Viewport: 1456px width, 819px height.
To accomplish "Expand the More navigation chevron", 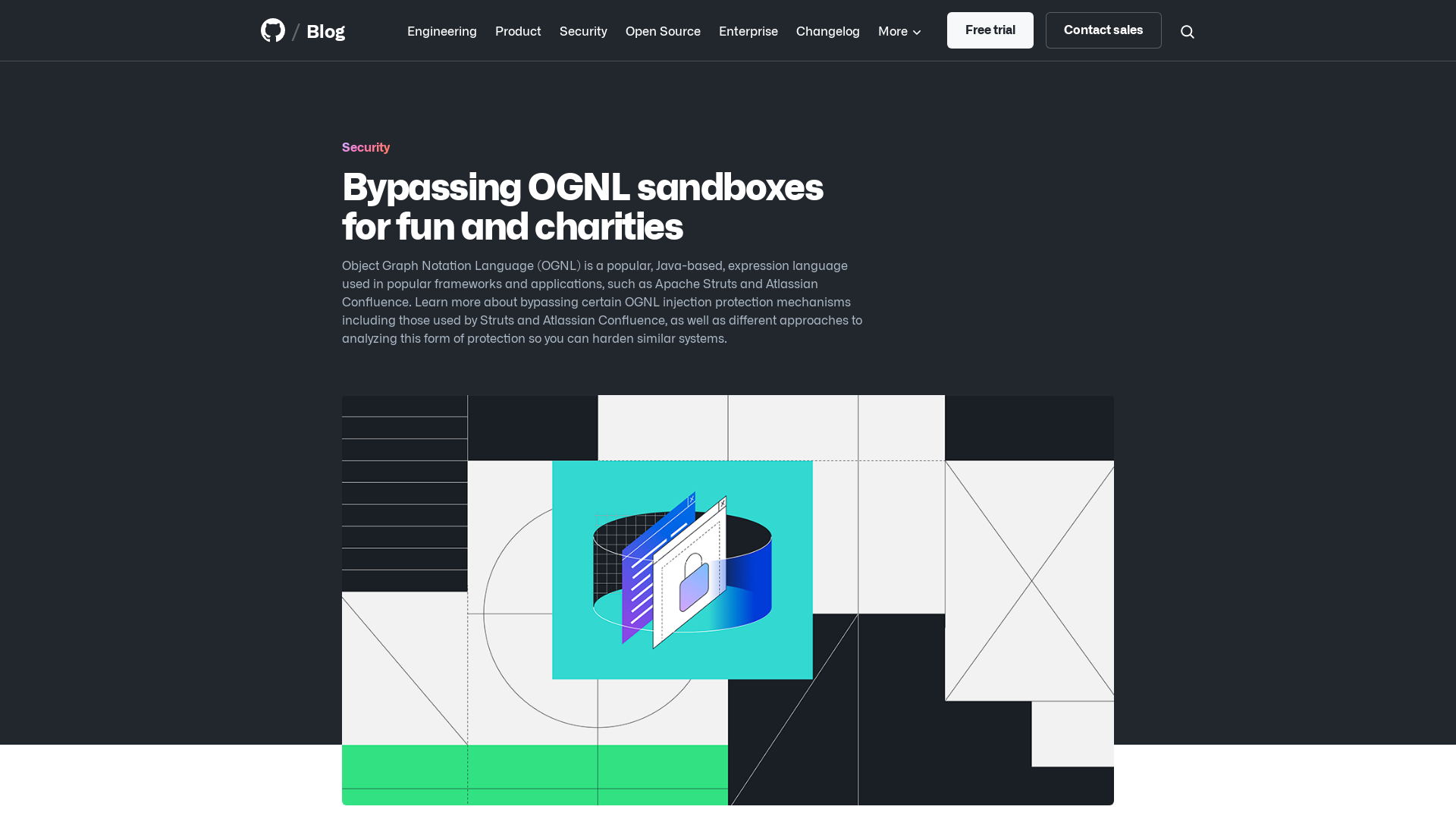I will click(x=916, y=30).
